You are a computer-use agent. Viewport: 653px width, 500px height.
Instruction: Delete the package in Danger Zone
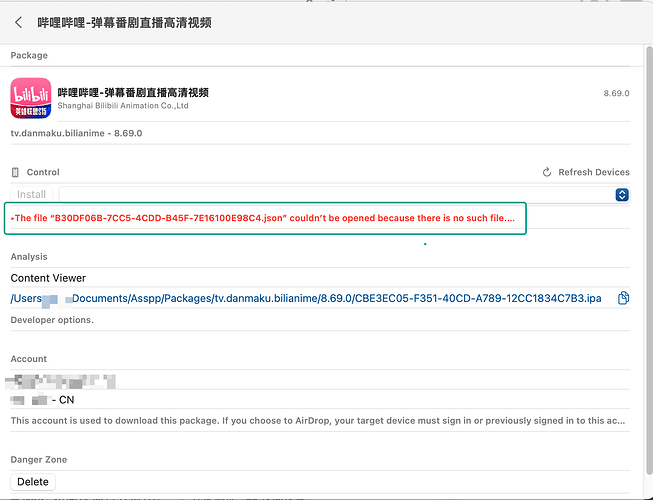point(33,482)
